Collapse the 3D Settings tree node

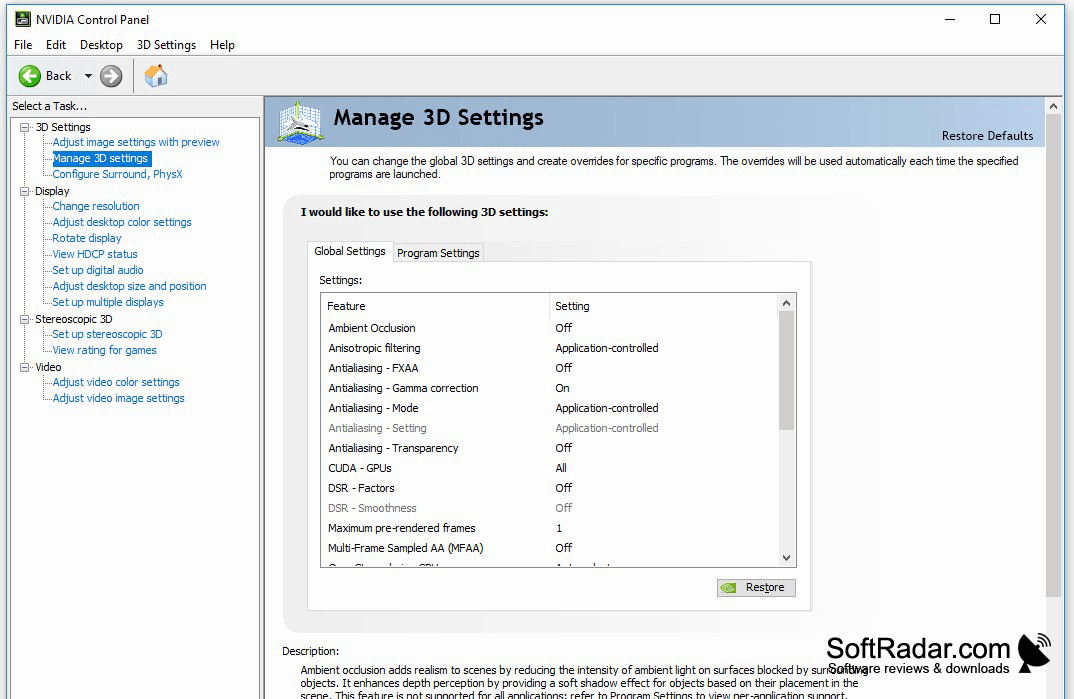(25, 127)
